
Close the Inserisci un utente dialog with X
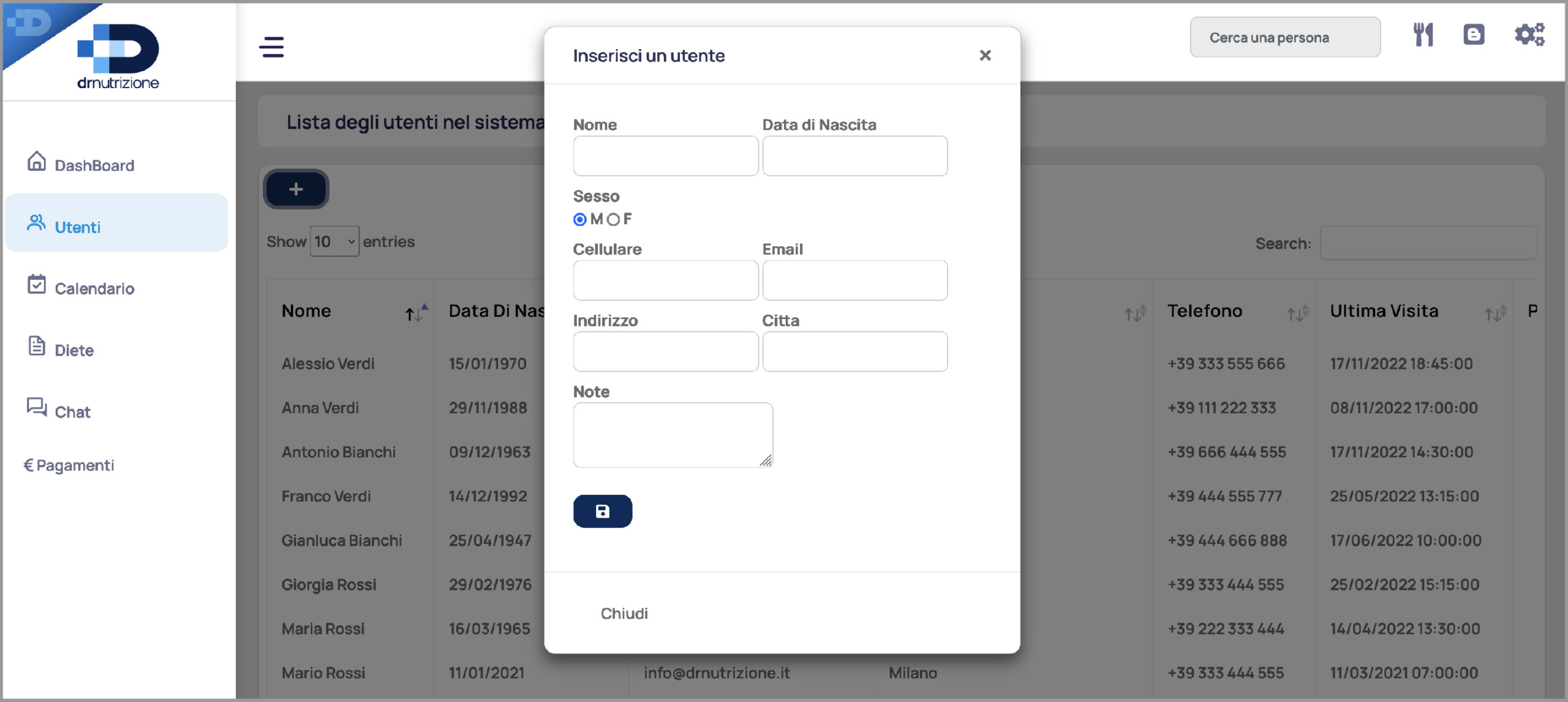985,55
